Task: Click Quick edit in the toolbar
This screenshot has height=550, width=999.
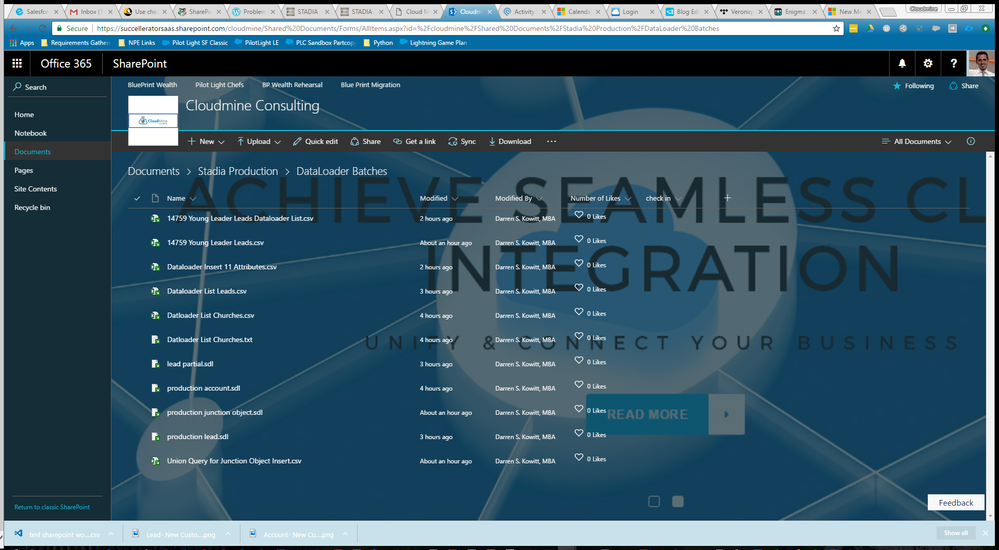Action: coord(315,141)
